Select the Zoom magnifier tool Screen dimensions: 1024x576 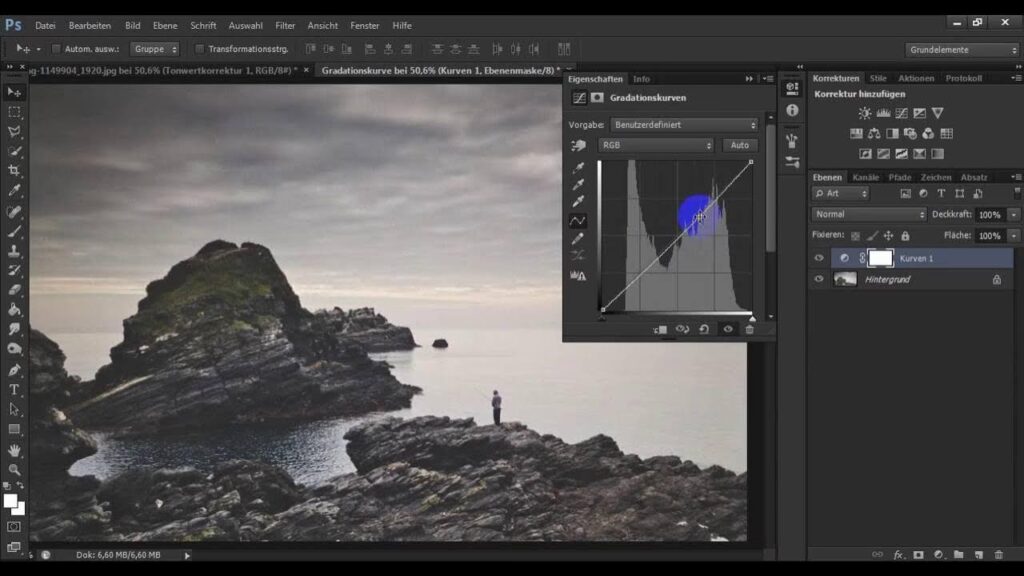click(x=14, y=469)
